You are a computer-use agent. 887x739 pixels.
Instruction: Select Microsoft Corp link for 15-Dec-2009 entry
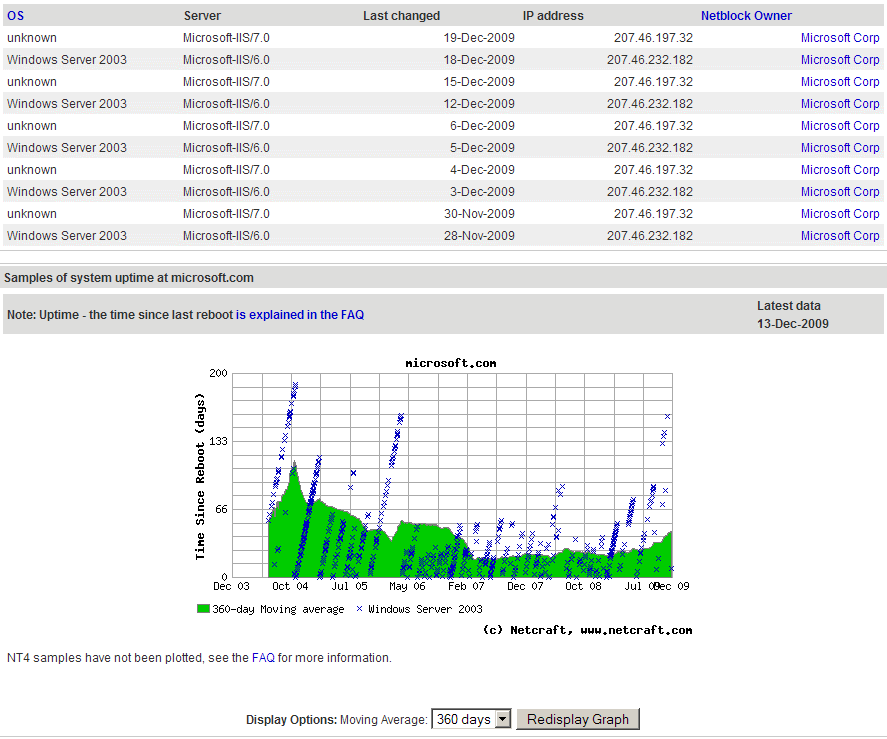click(x=839, y=82)
